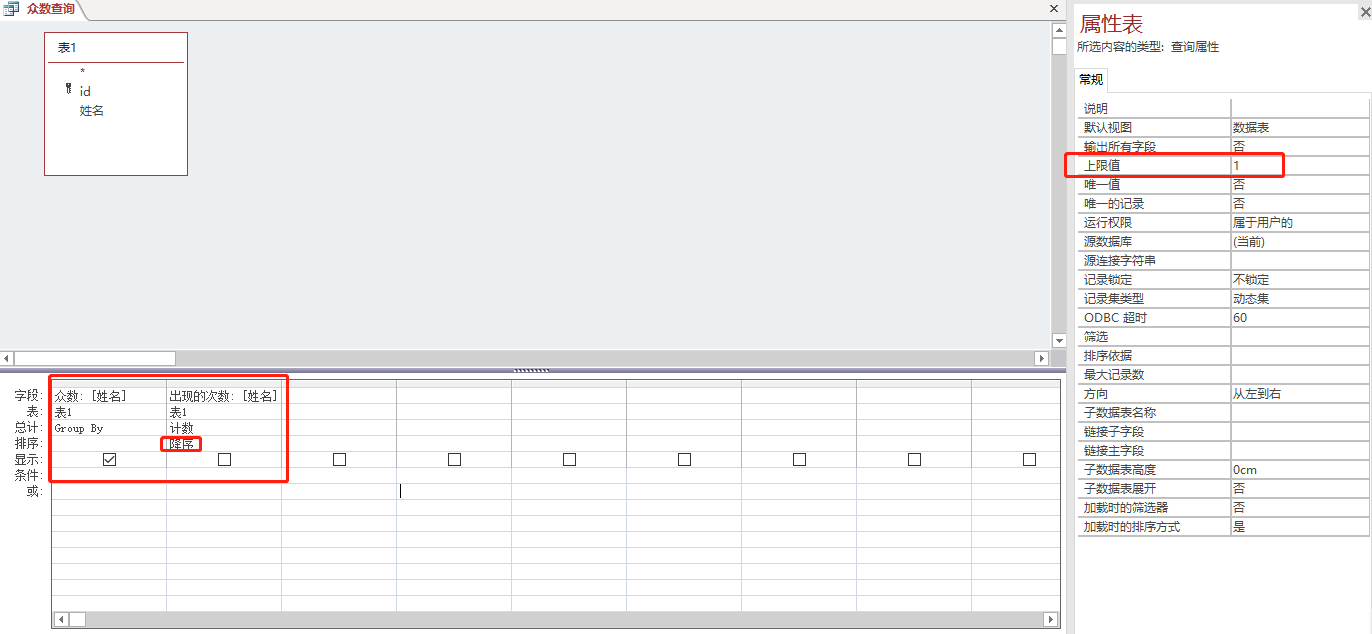The image size is (1372, 634).
Task: Click the primary key icon beside id
Action: coord(68,89)
